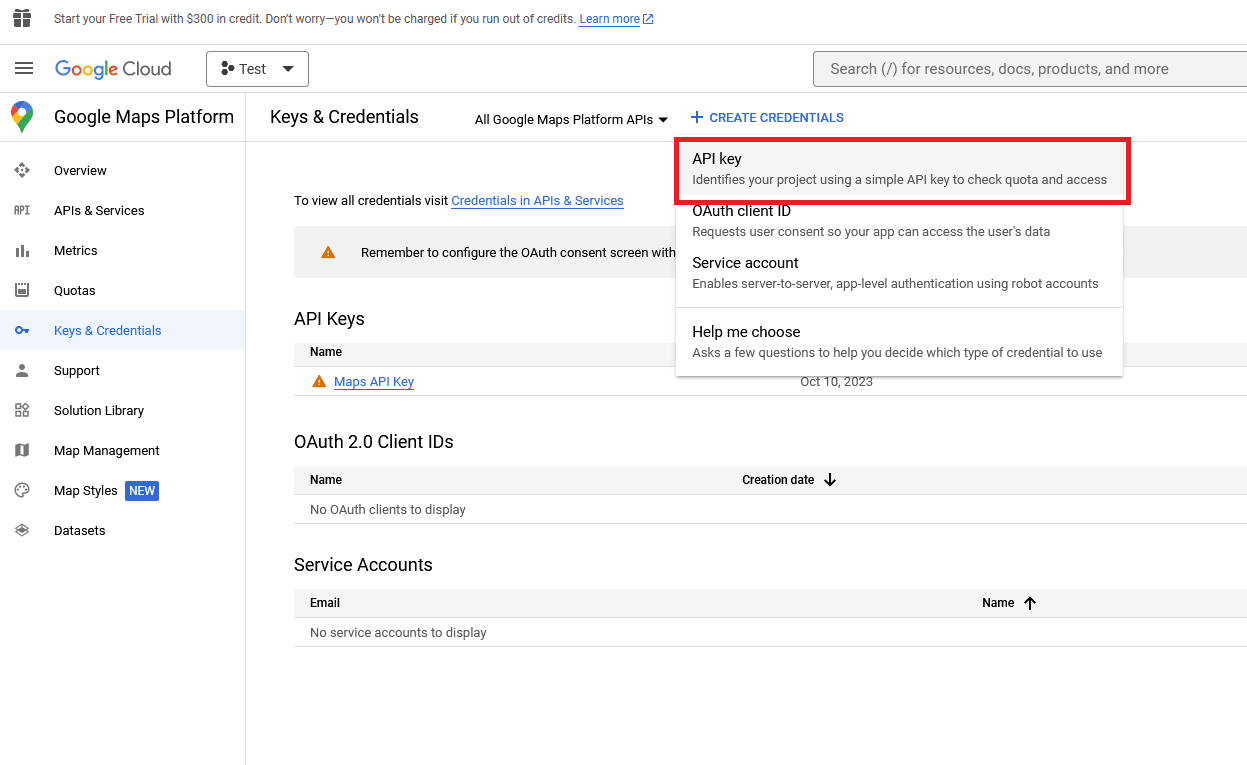Open the Maps API Key link
The image size is (1247, 765).
coord(373,381)
